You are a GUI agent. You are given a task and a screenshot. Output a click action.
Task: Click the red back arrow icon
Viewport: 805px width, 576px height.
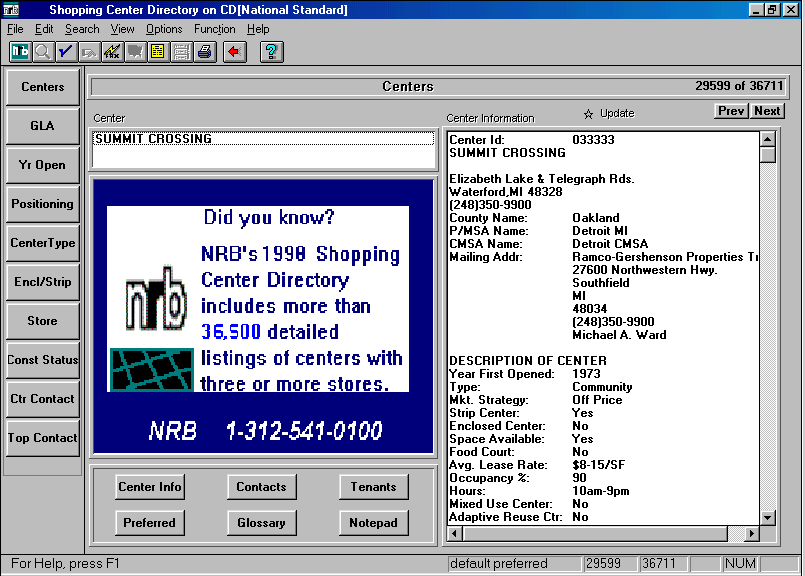pos(235,51)
